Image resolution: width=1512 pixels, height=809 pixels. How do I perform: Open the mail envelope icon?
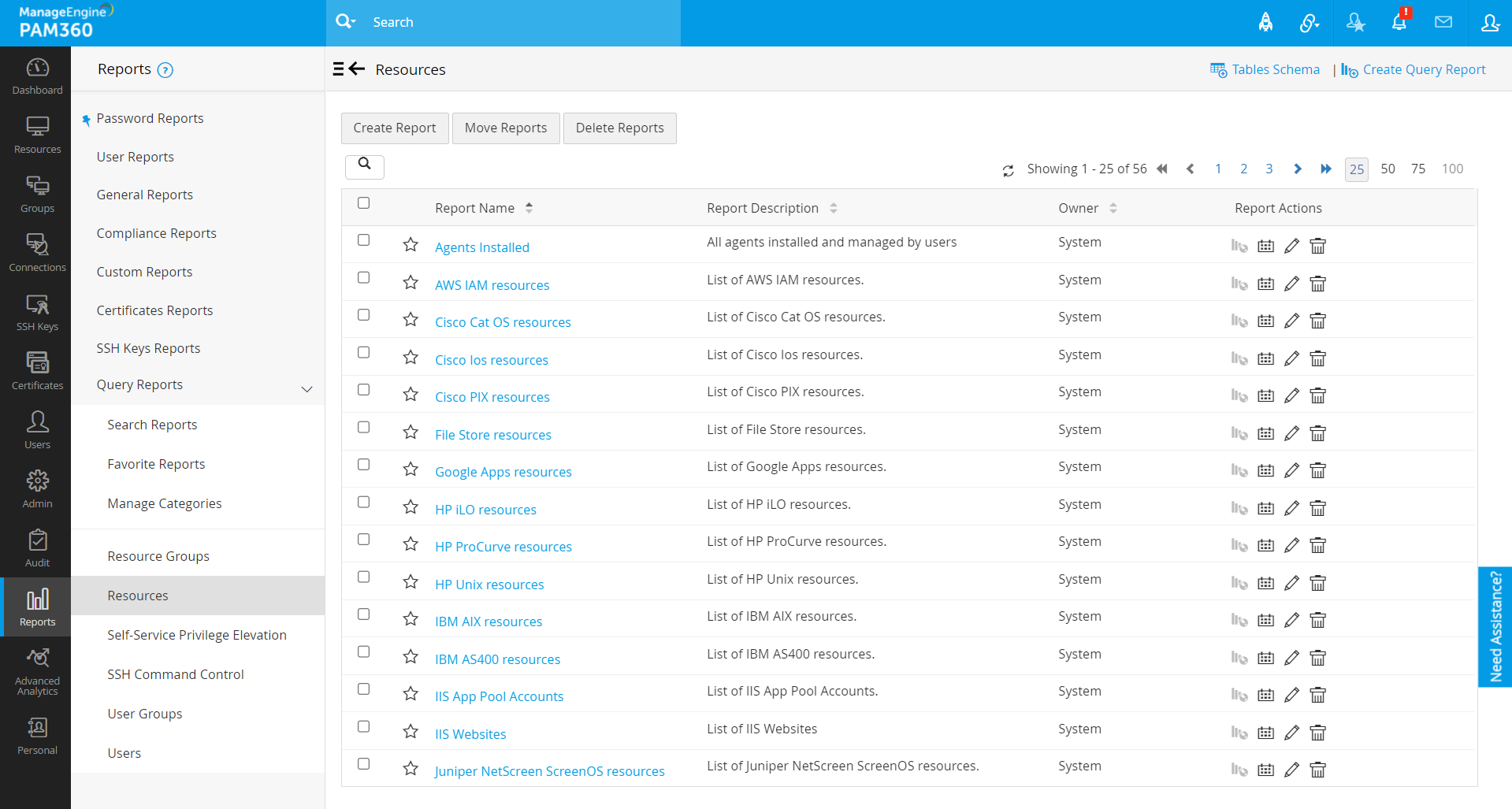1443,22
